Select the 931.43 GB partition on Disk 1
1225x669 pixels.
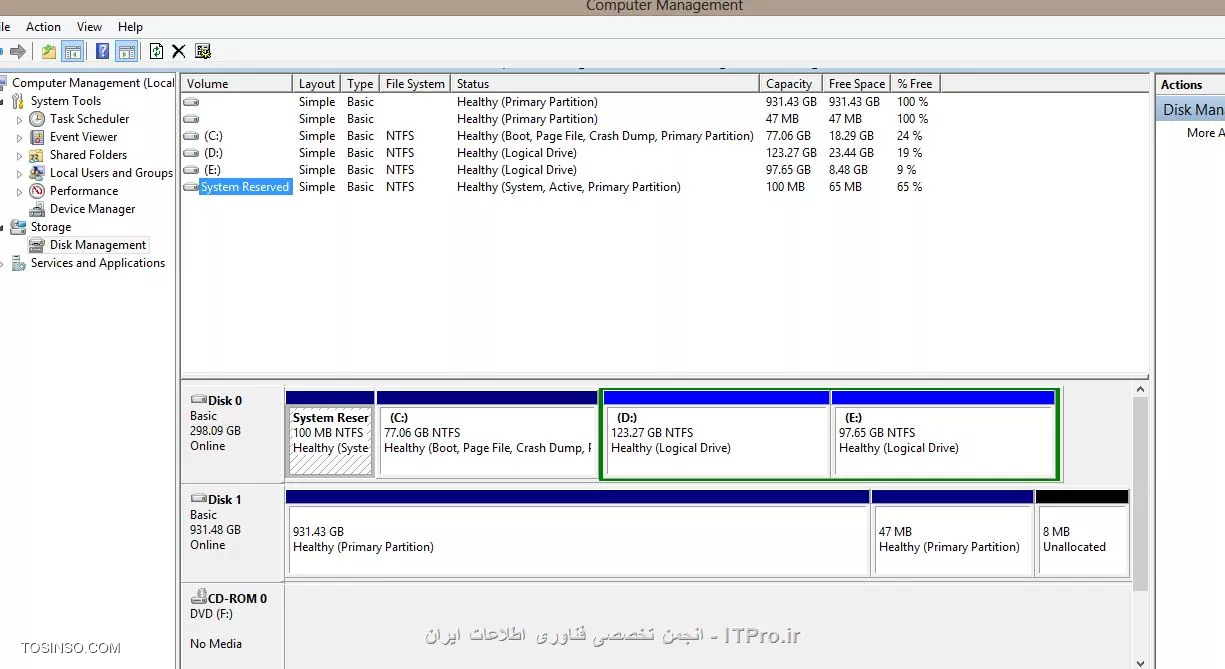pos(577,533)
